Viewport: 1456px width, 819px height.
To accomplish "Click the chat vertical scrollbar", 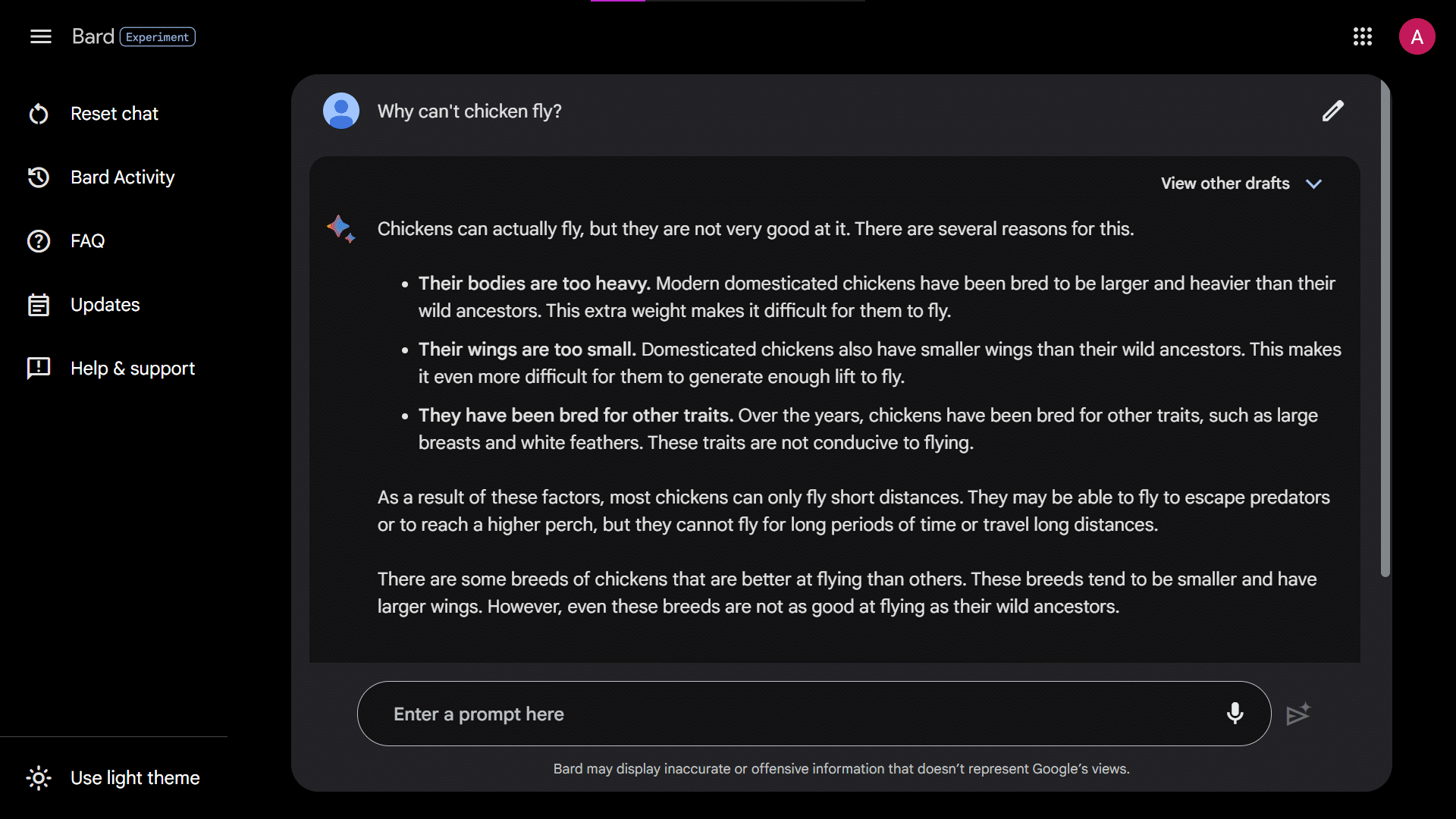I will click(1385, 326).
